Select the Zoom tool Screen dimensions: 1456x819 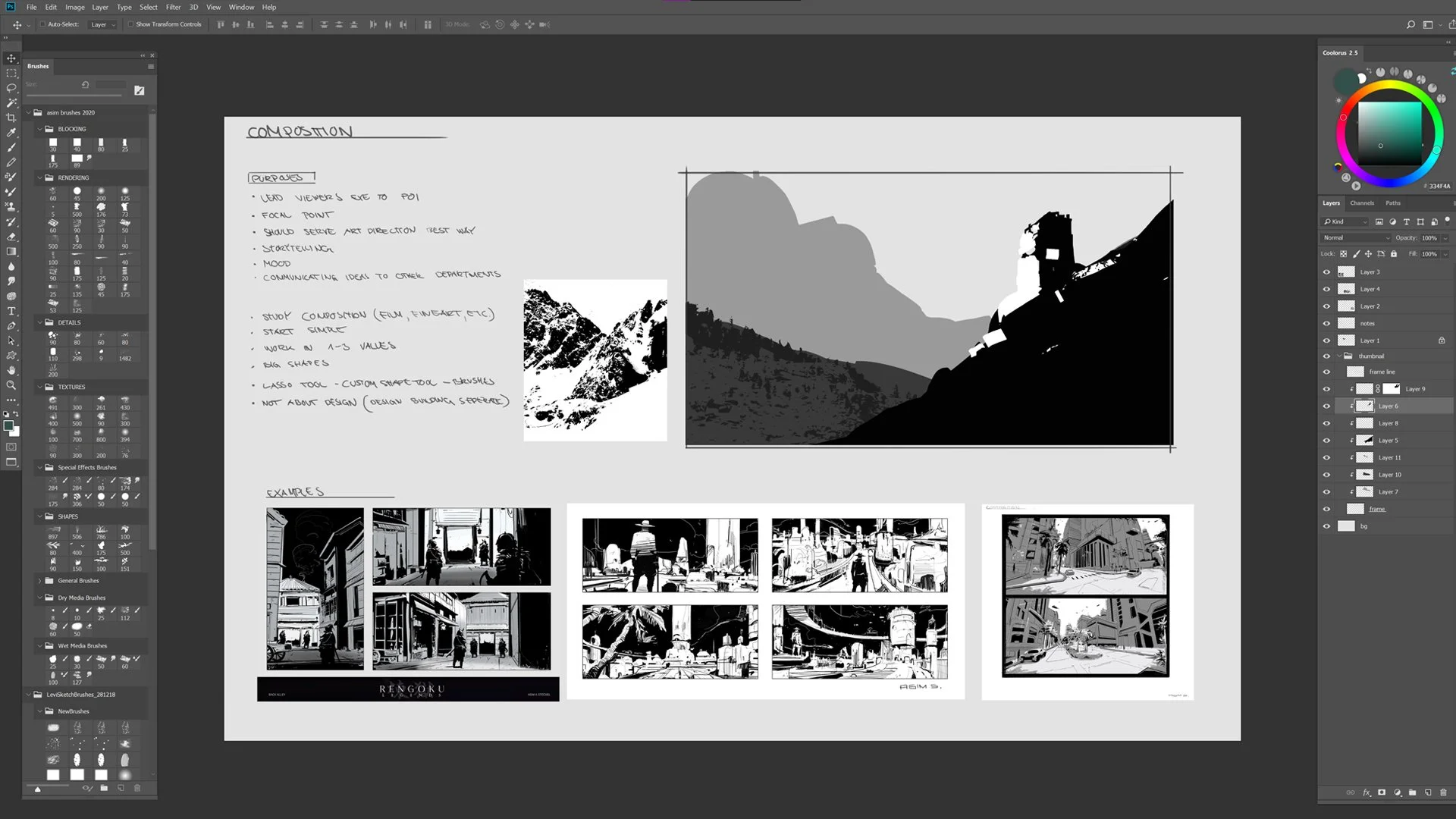coord(11,384)
